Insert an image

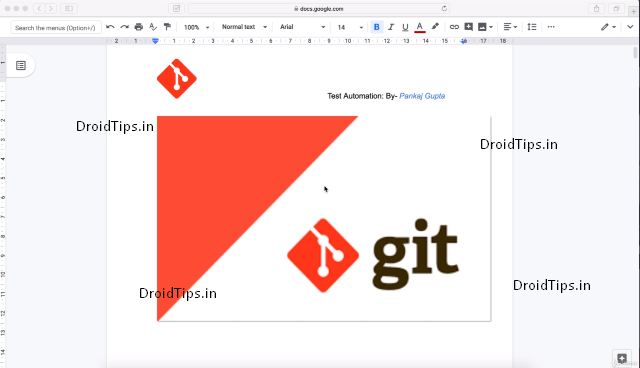point(482,27)
